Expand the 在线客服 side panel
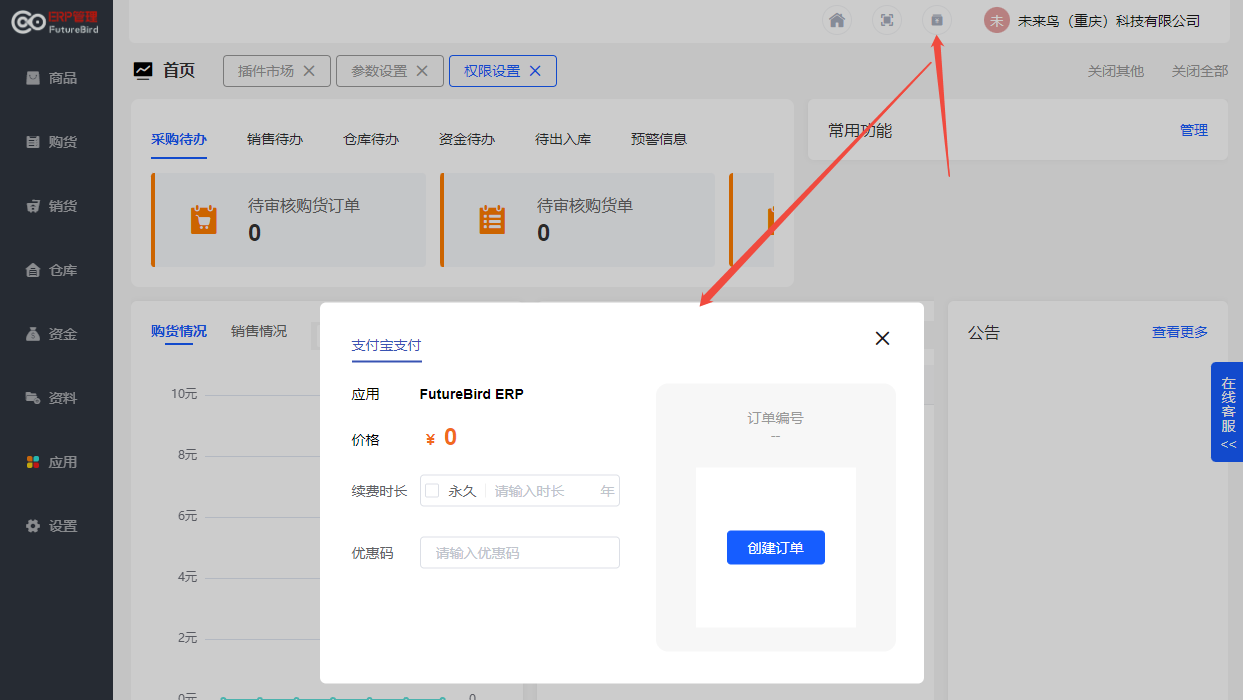The image size is (1243, 700). point(1227,412)
